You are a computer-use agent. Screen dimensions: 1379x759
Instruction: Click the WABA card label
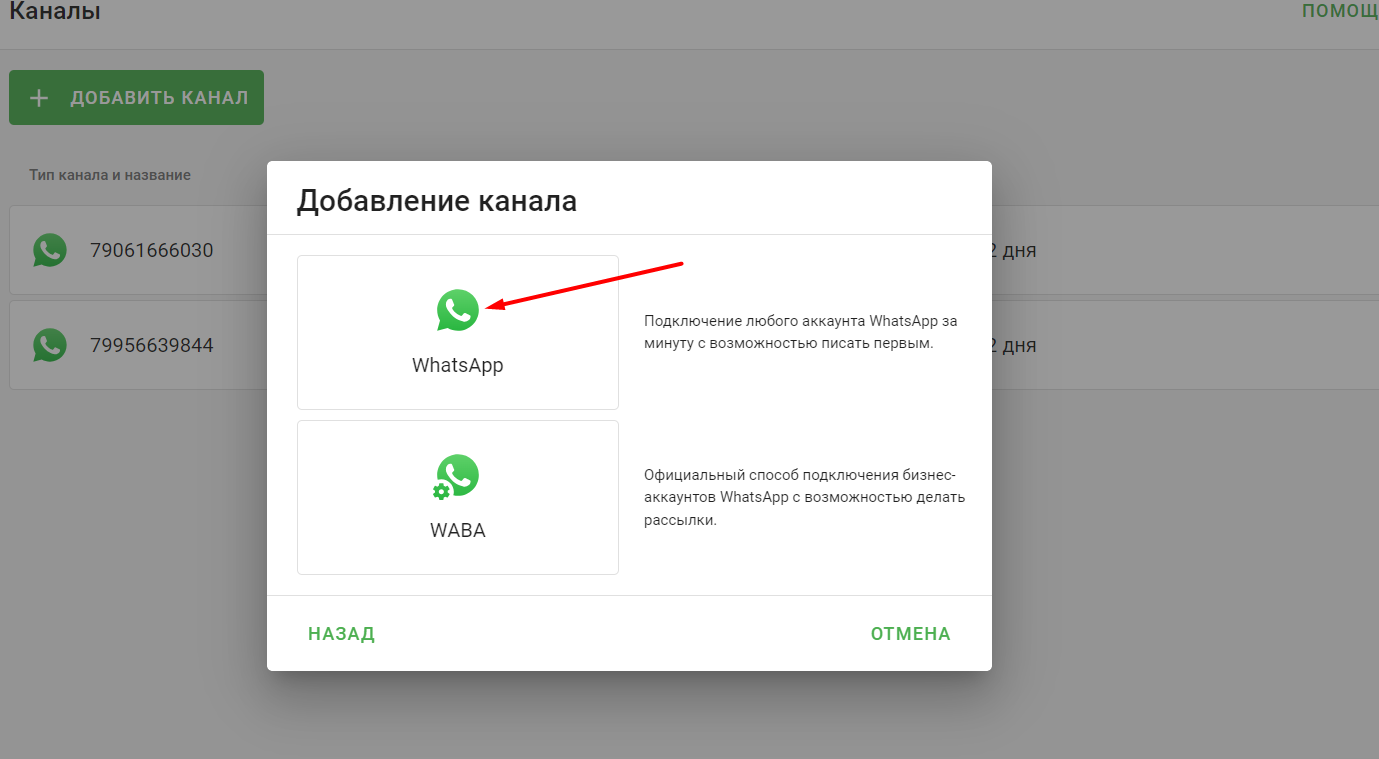[x=458, y=531]
